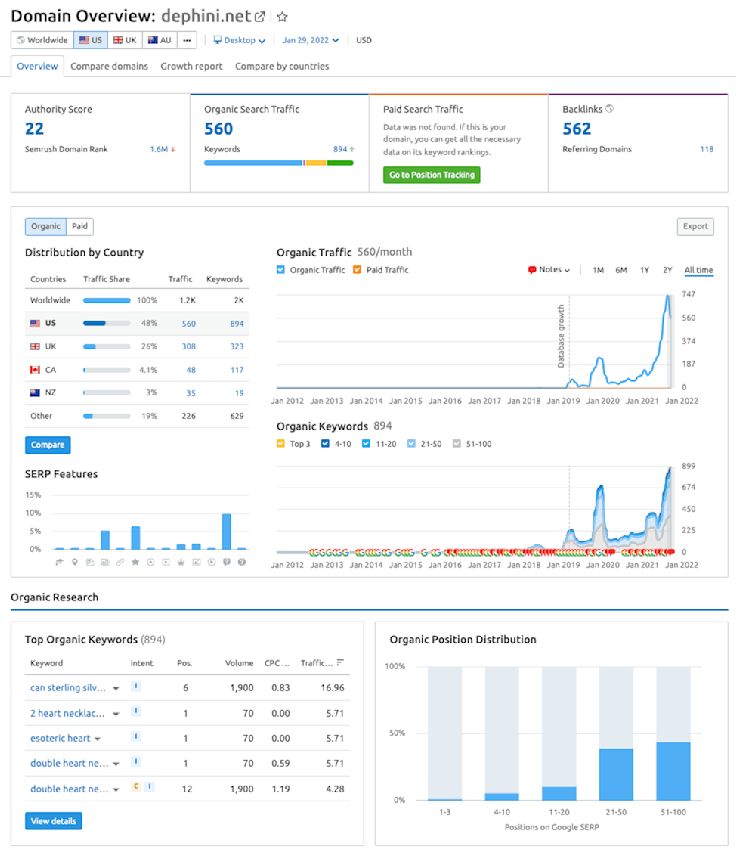Open the Desktop device dropdown
Viewport: 736px width, 852px height.
click(240, 40)
